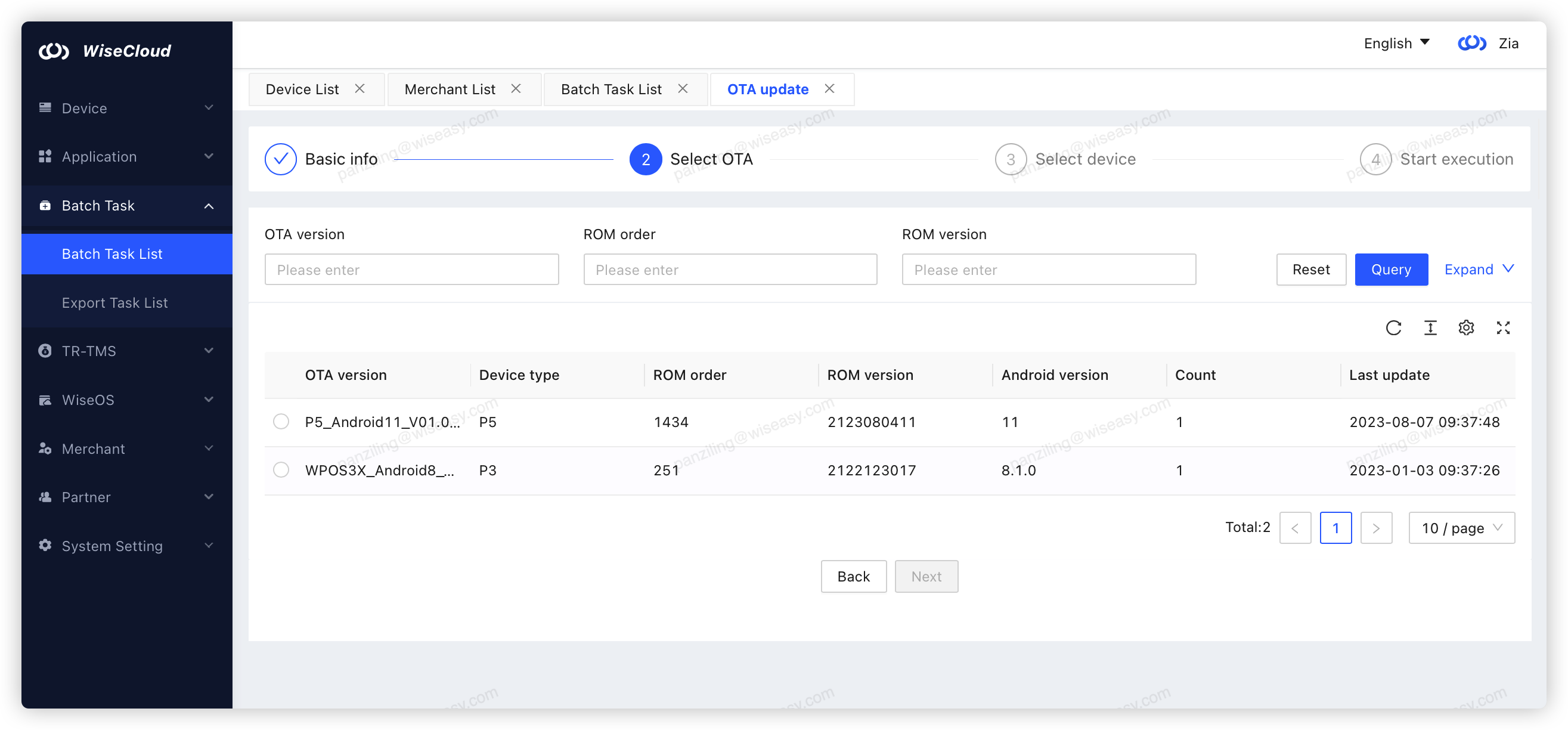Open the Export Task List menu item
The width and height of the screenshot is (1568, 730).
coord(114,302)
